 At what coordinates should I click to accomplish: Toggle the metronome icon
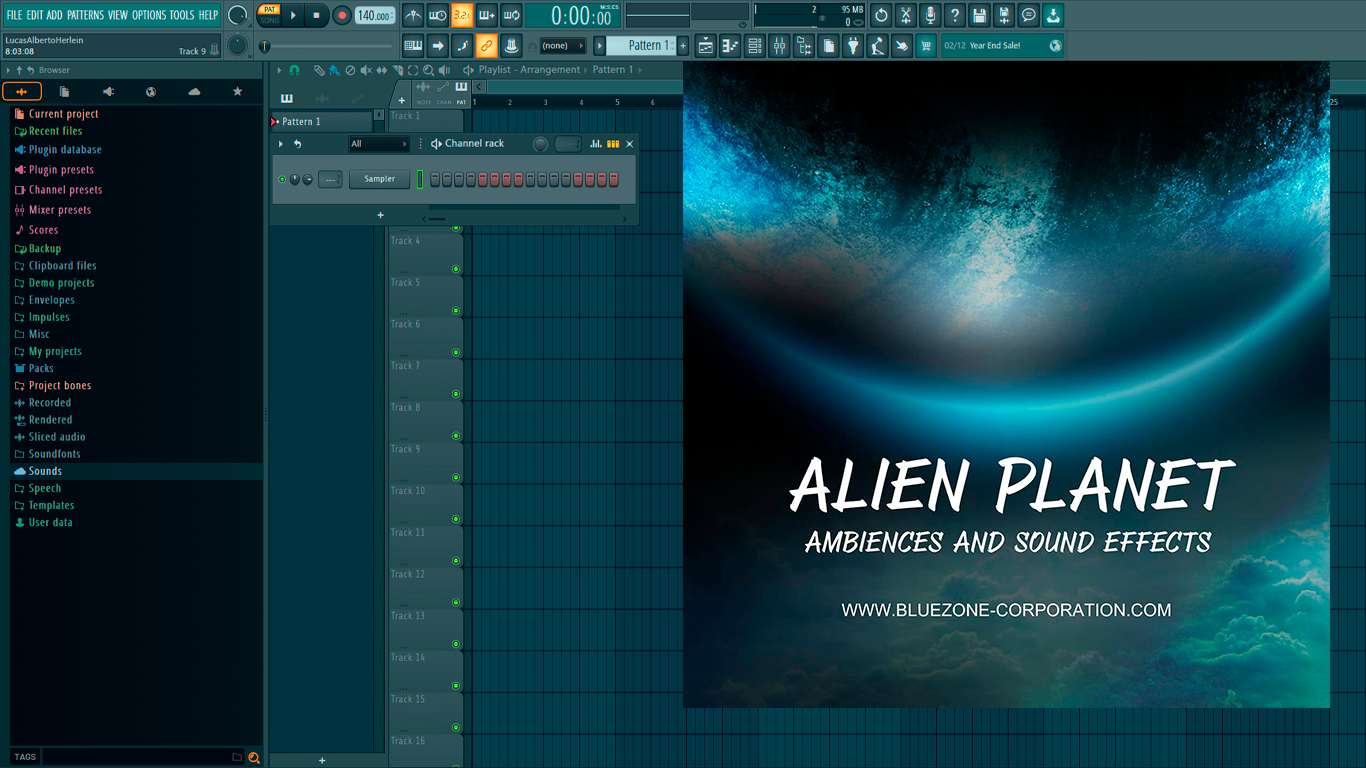click(x=413, y=15)
